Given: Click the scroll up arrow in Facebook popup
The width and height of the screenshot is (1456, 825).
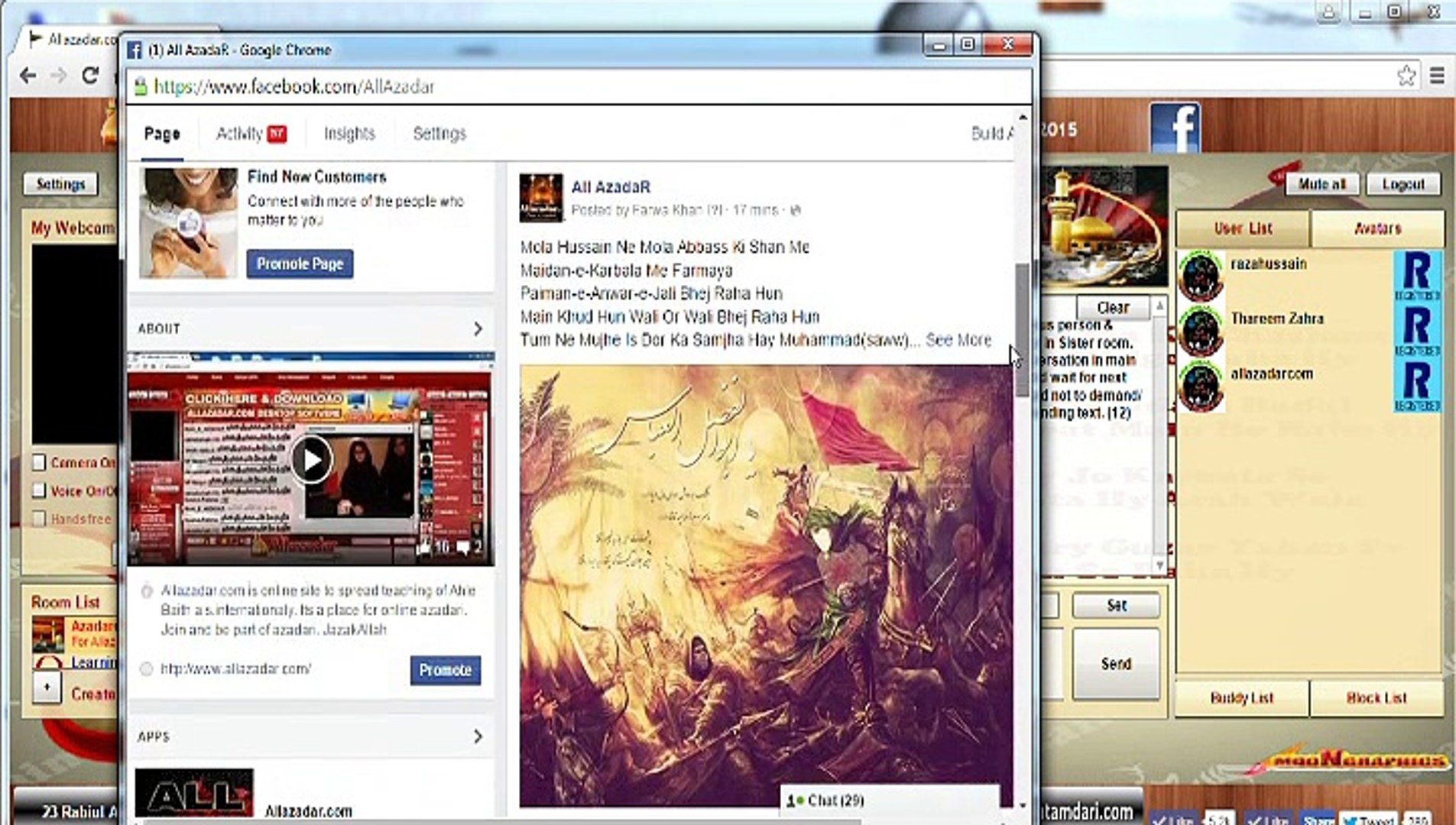Looking at the screenshot, I should click(1023, 118).
